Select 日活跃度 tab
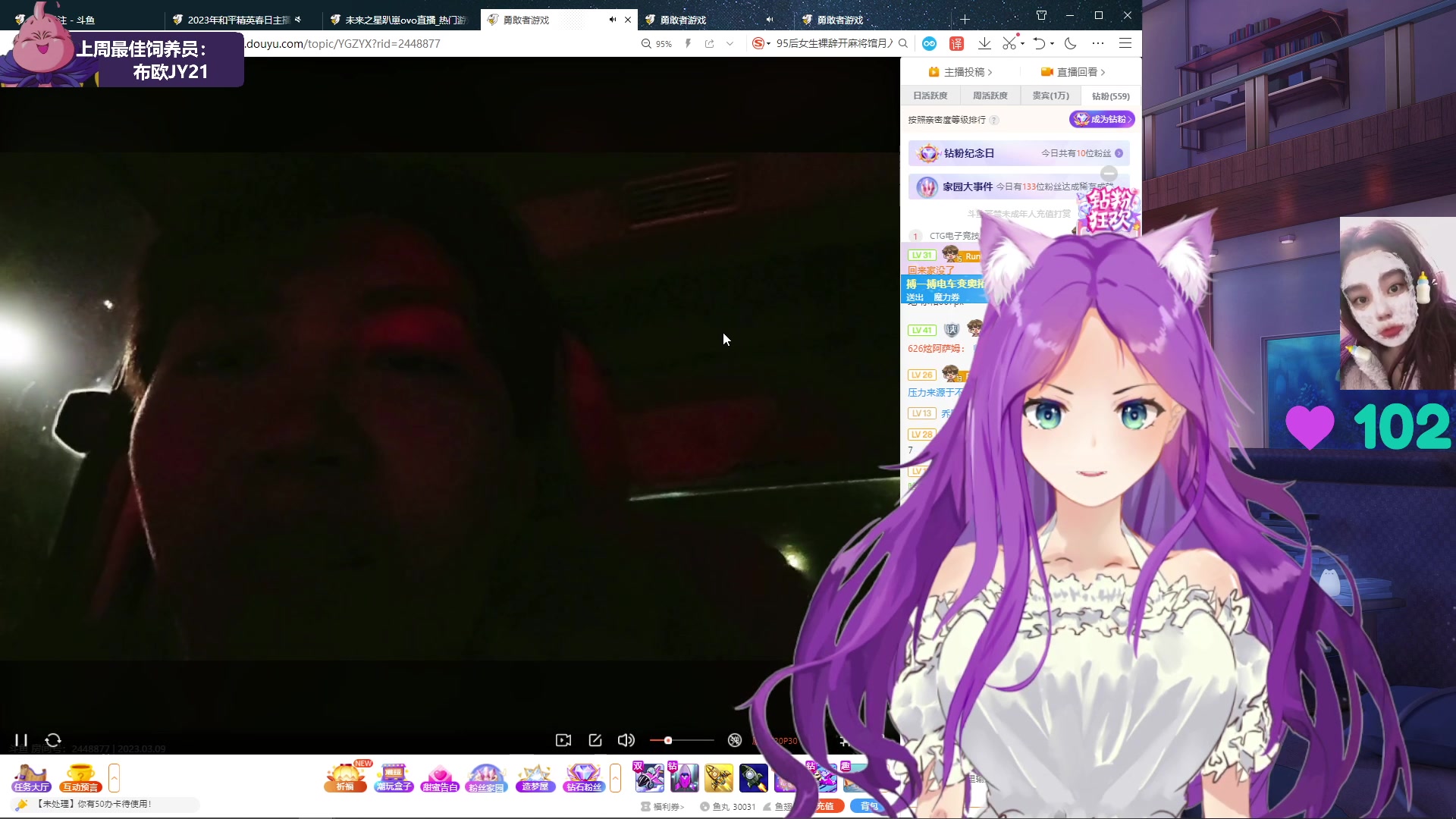This screenshot has height=819, width=1456. point(930,96)
